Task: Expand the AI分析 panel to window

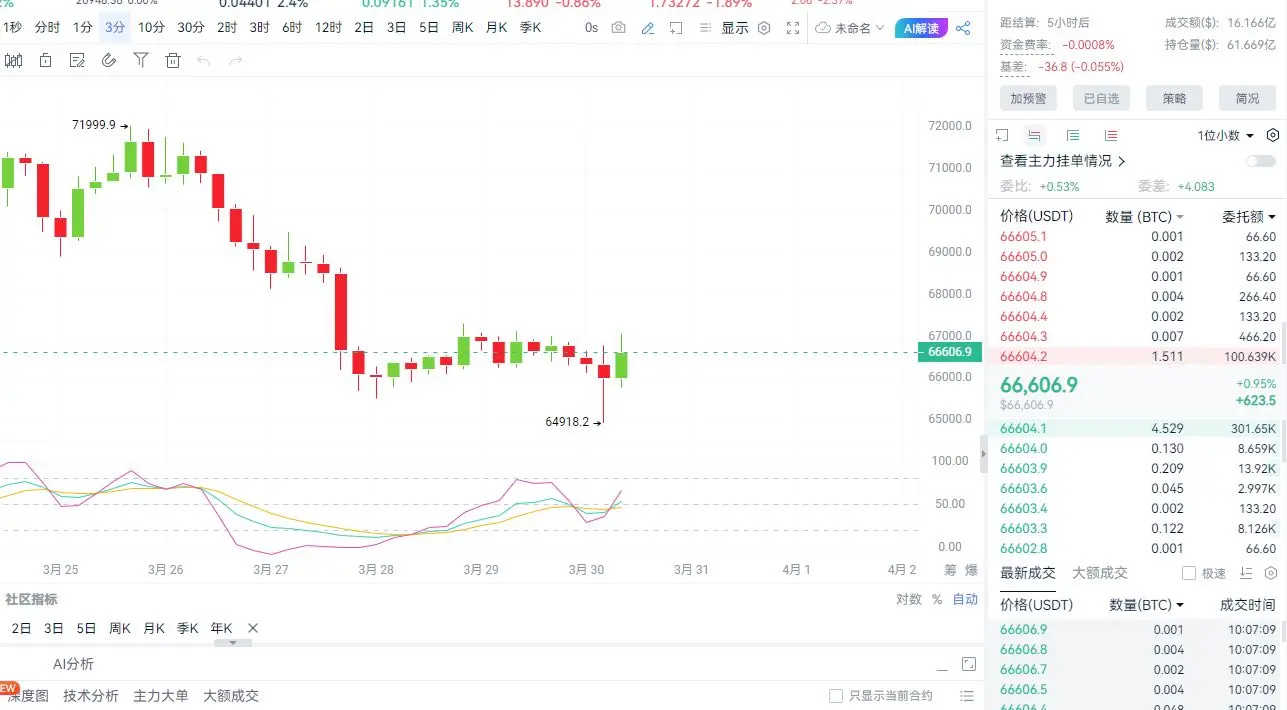Action: click(x=968, y=664)
